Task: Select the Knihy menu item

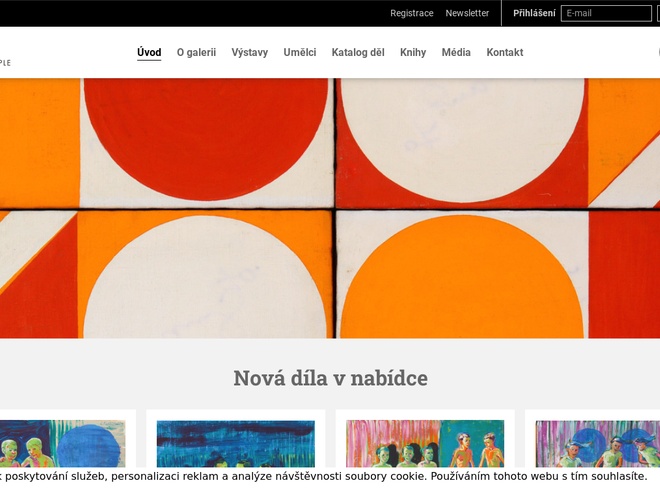Action: (413, 53)
